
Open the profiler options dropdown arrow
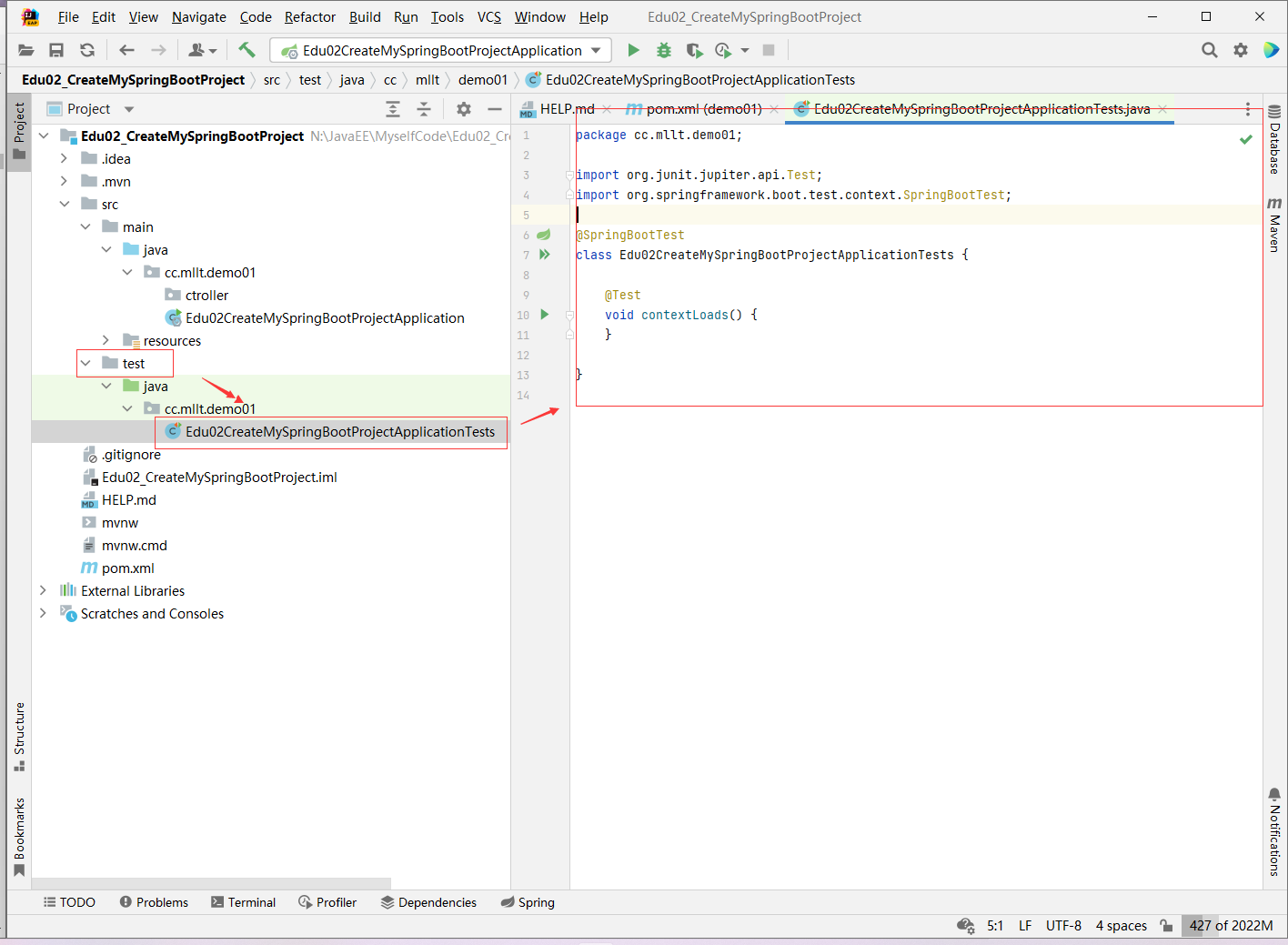(745, 50)
